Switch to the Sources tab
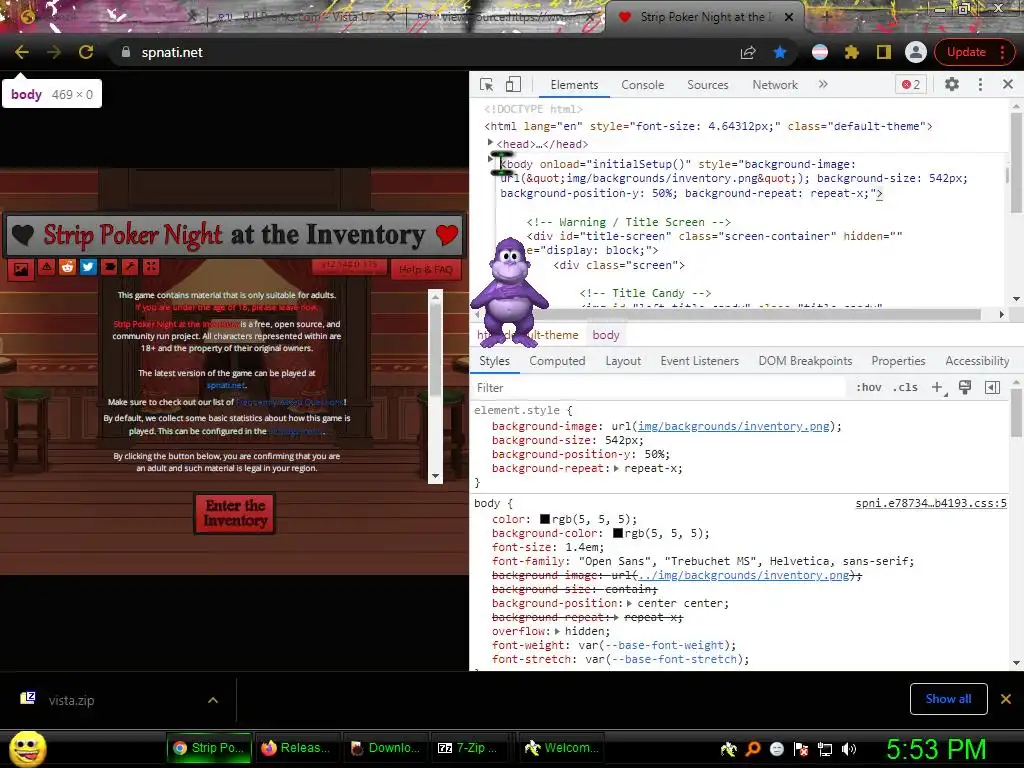1024x768 pixels. [707, 85]
